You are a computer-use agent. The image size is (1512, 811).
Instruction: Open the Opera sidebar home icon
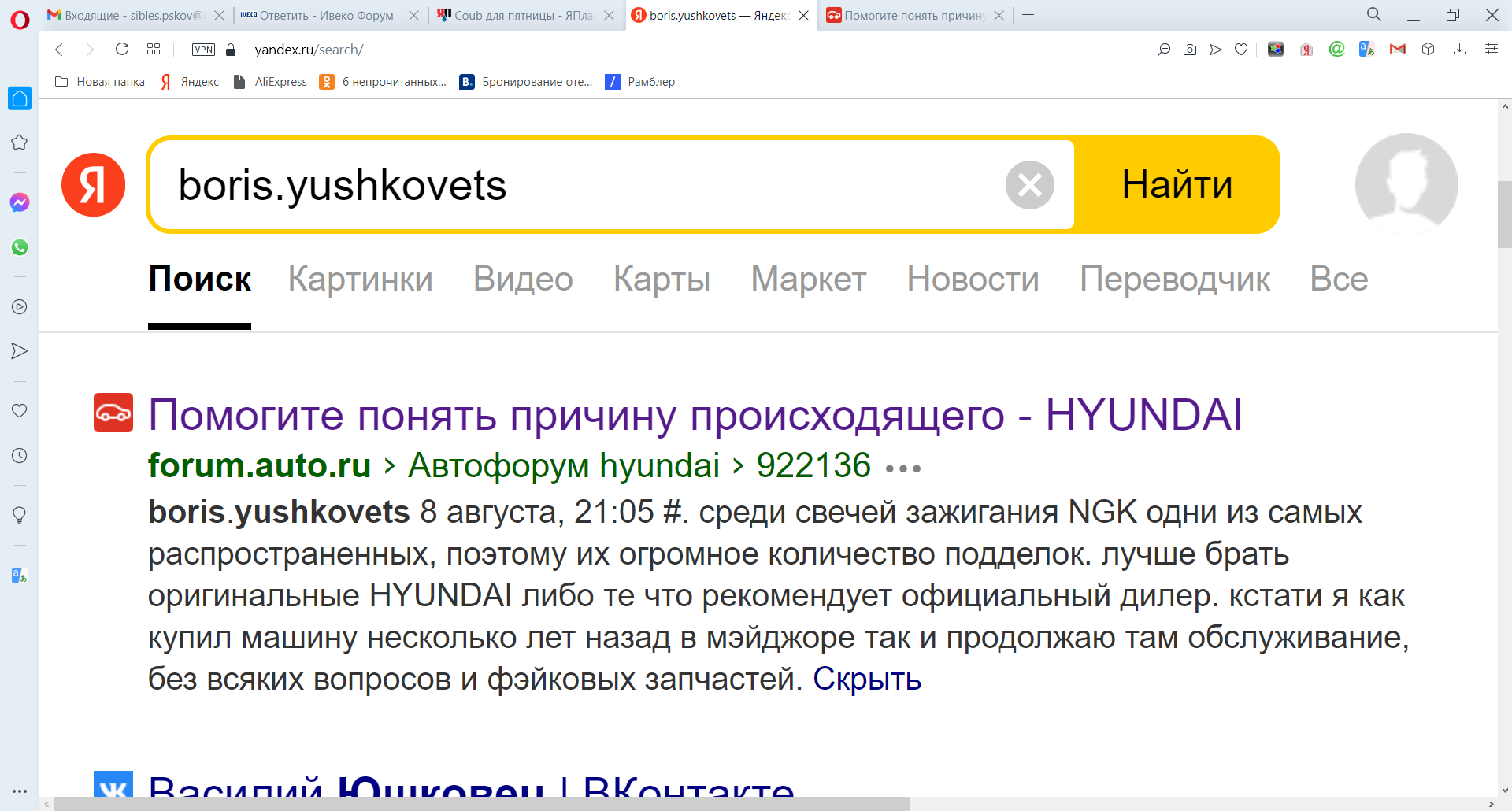point(20,98)
